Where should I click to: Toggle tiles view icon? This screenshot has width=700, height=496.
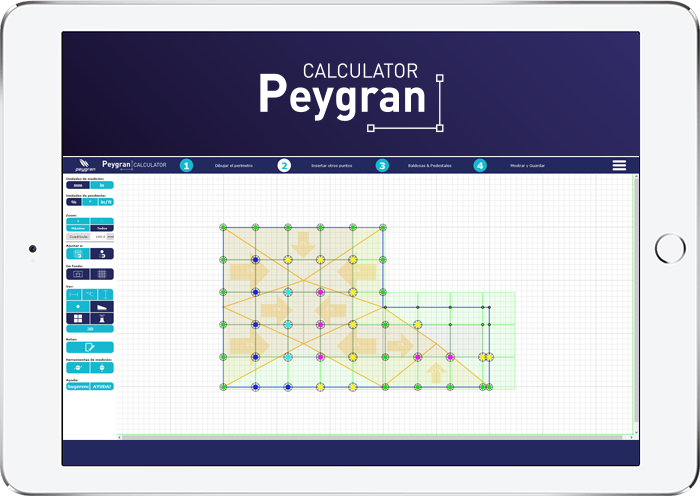[78, 318]
